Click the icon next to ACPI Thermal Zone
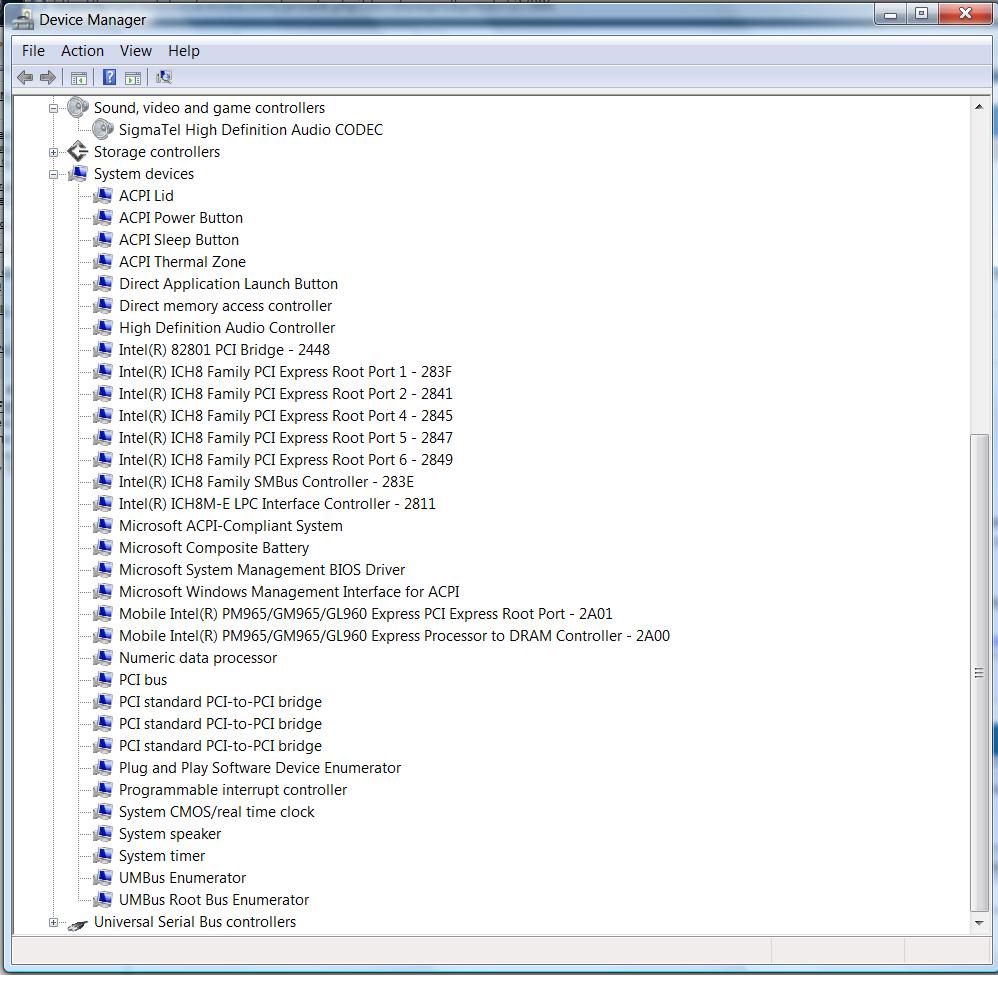Image resolution: width=998 pixels, height=1000 pixels. 103,261
